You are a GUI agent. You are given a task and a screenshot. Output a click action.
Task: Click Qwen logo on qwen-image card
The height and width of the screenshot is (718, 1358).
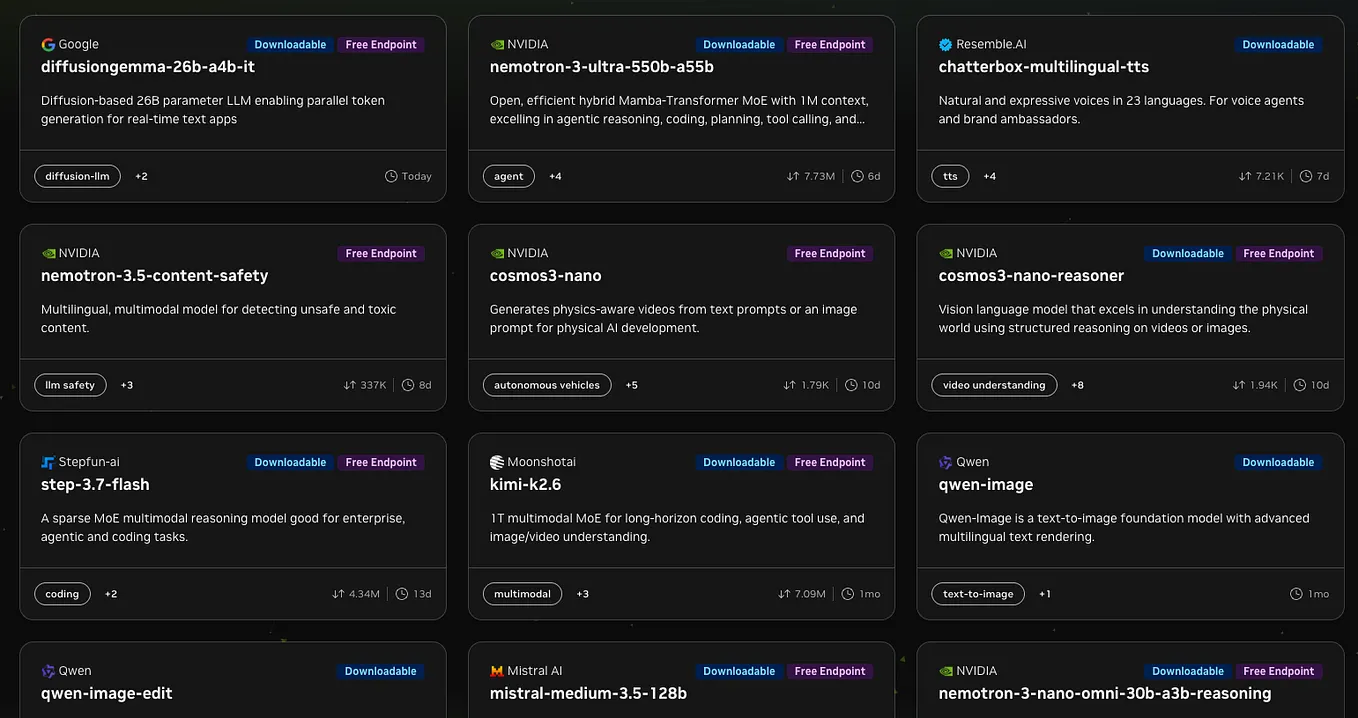click(946, 462)
